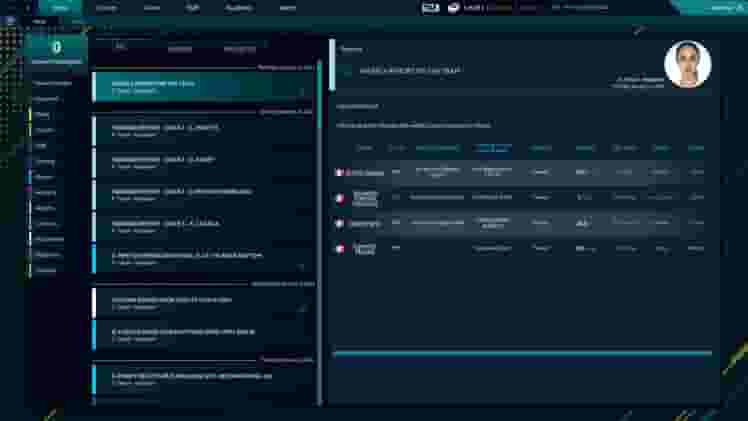The image size is (748, 421).
Task: Click the flag icon in the second table row
Action: click(340, 198)
